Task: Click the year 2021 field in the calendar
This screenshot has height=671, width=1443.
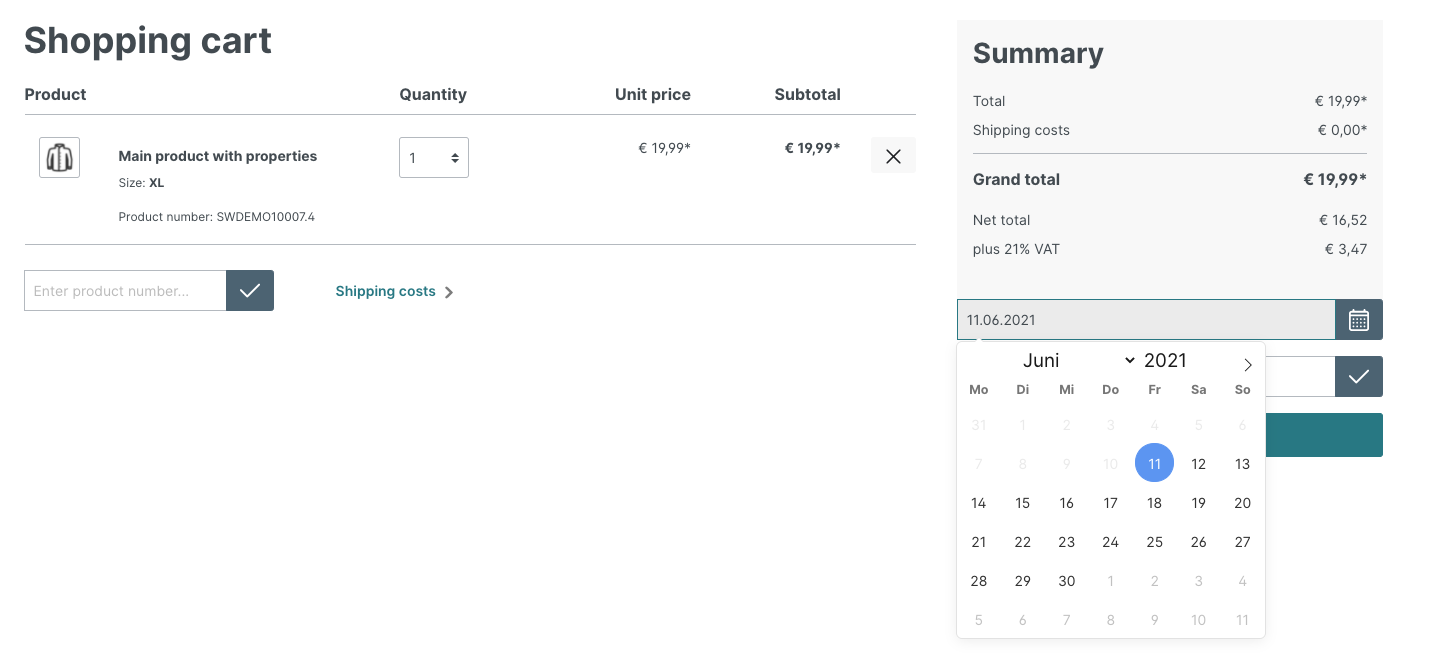Action: pos(1165,361)
